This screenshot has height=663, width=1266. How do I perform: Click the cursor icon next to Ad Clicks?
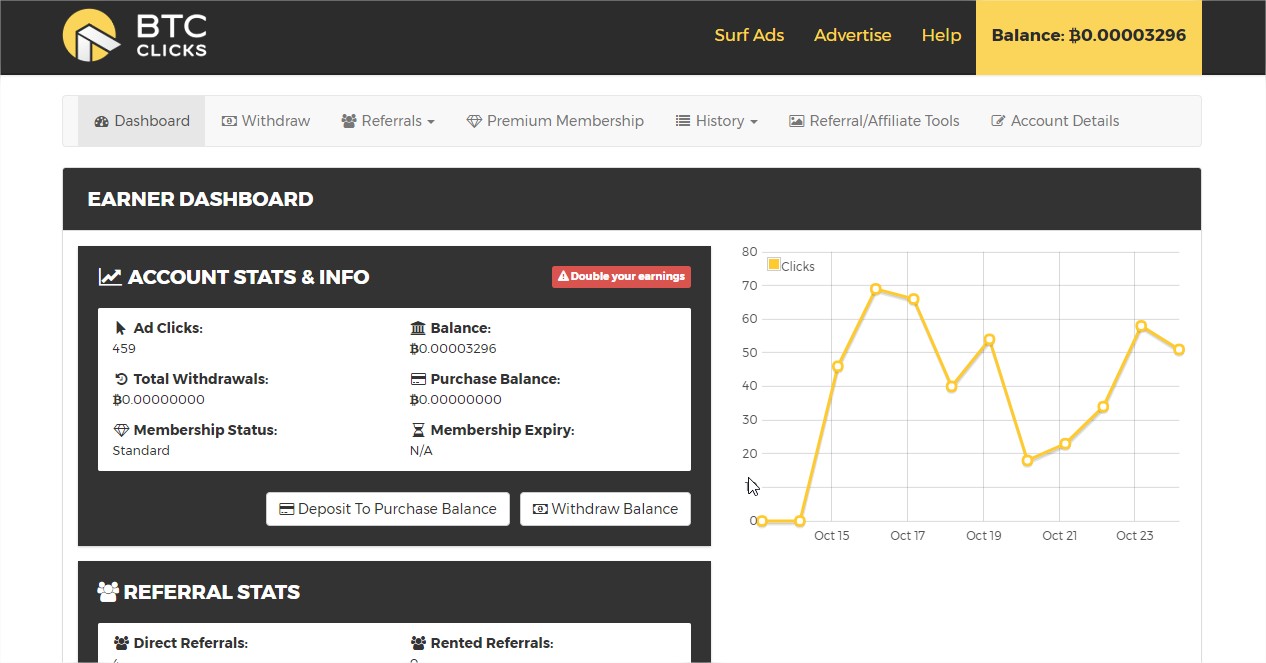pos(121,328)
